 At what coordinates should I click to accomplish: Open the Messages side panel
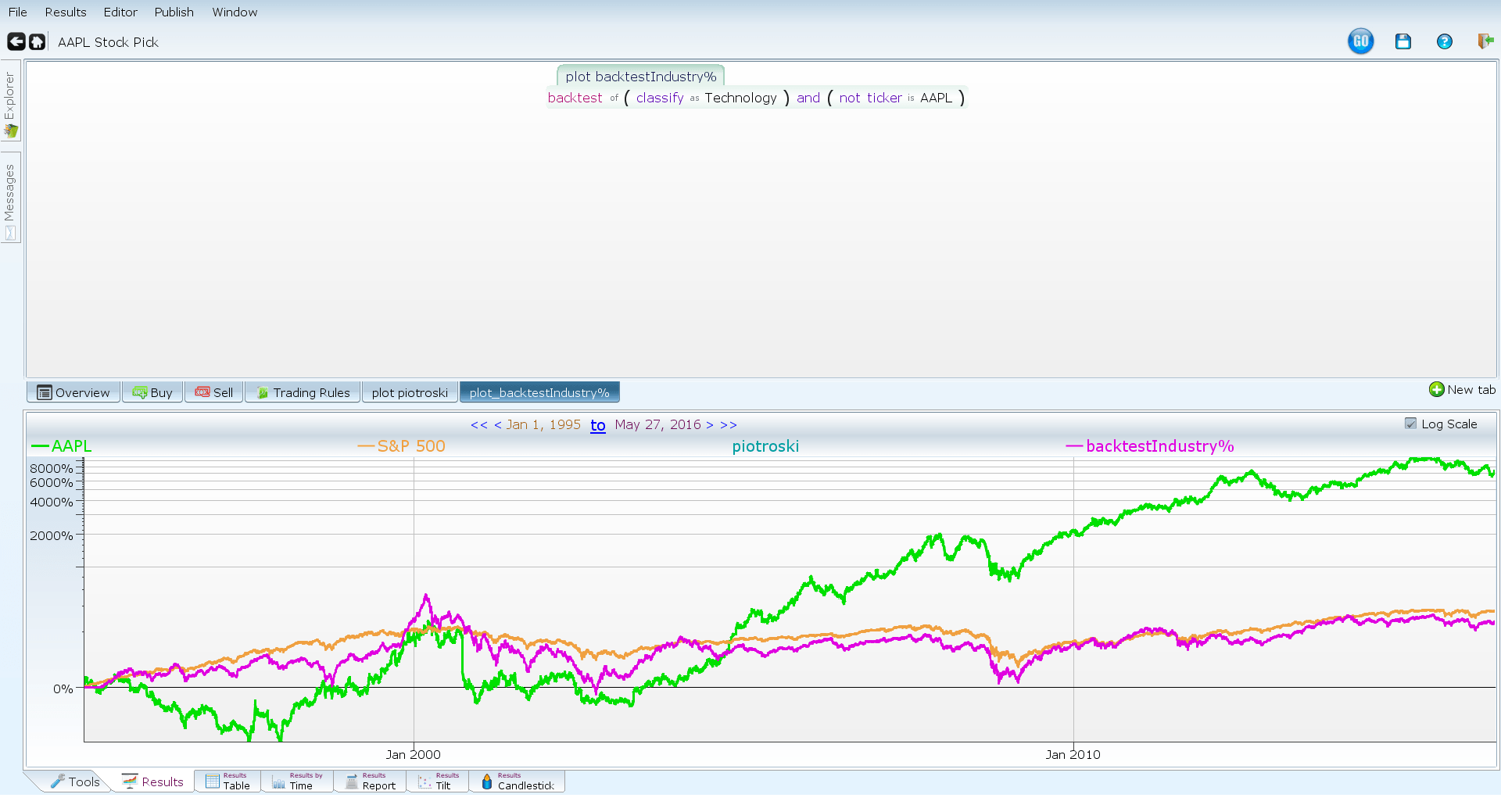(10, 198)
